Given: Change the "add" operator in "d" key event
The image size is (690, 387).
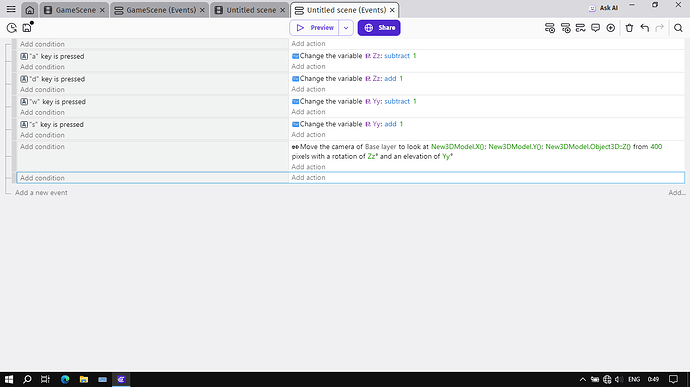Looking at the screenshot, I should [390, 79].
